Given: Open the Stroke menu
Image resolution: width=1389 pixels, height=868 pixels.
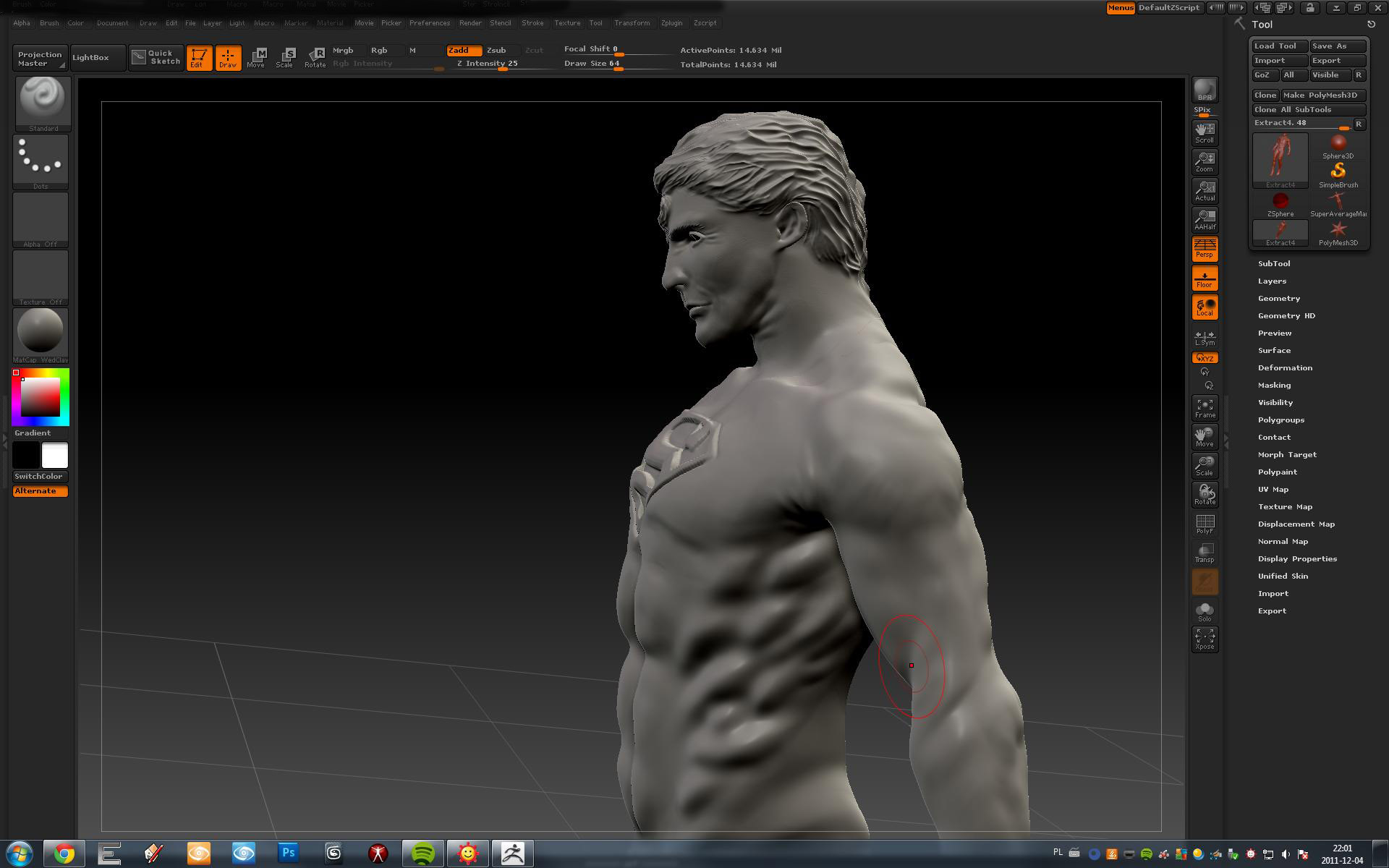Looking at the screenshot, I should click(x=532, y=23).
